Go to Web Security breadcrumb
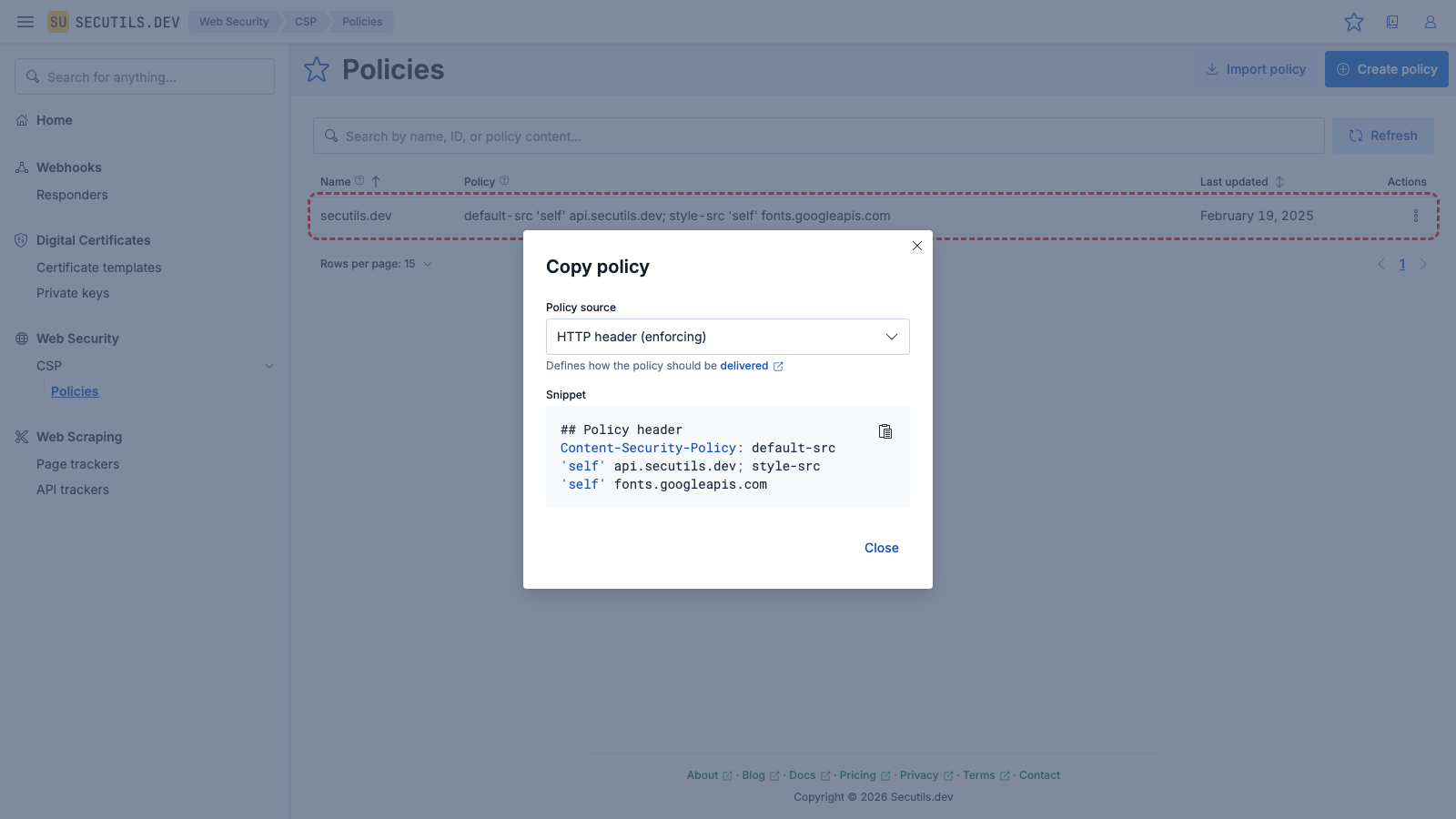Screen dimensions: 1456x819 point(234,22)
